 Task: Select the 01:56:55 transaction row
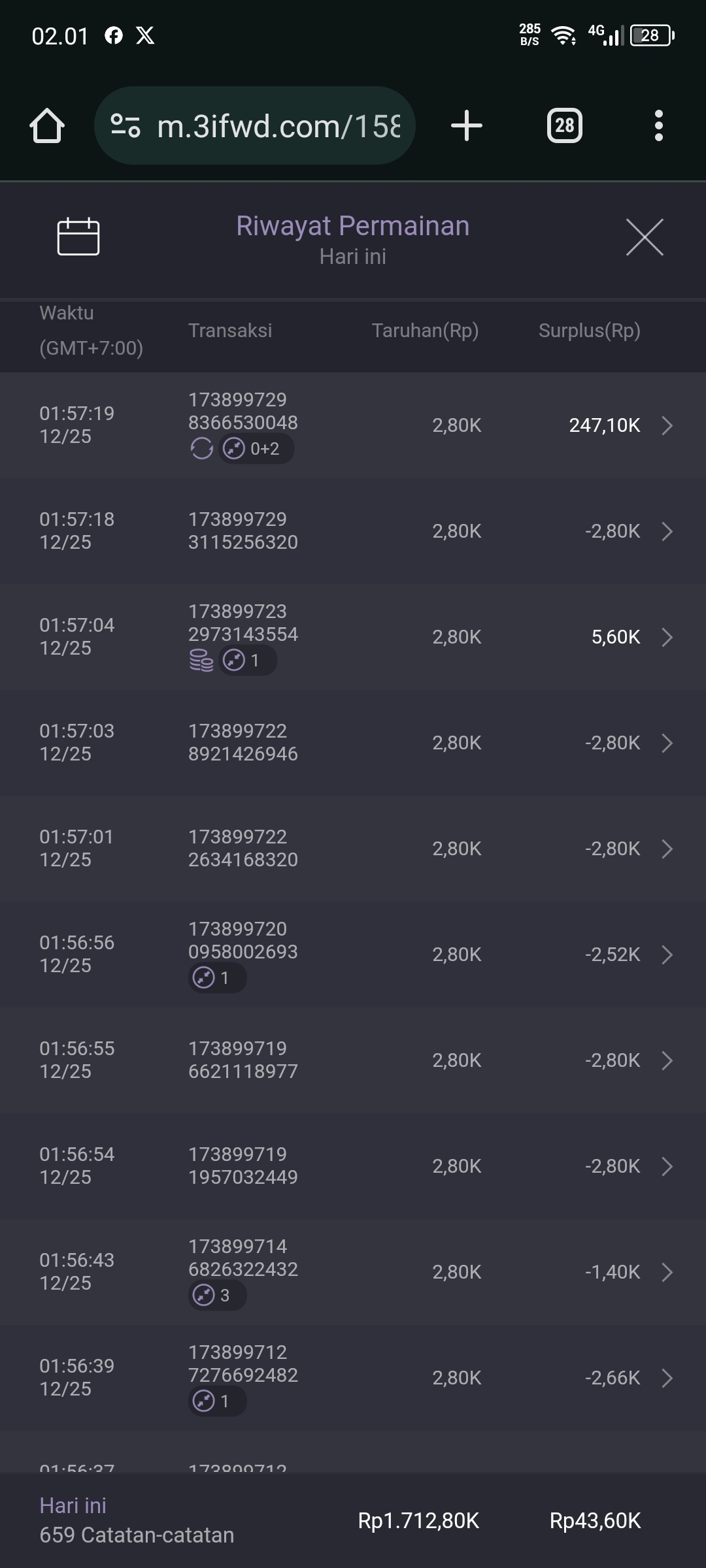[353, 1060]
